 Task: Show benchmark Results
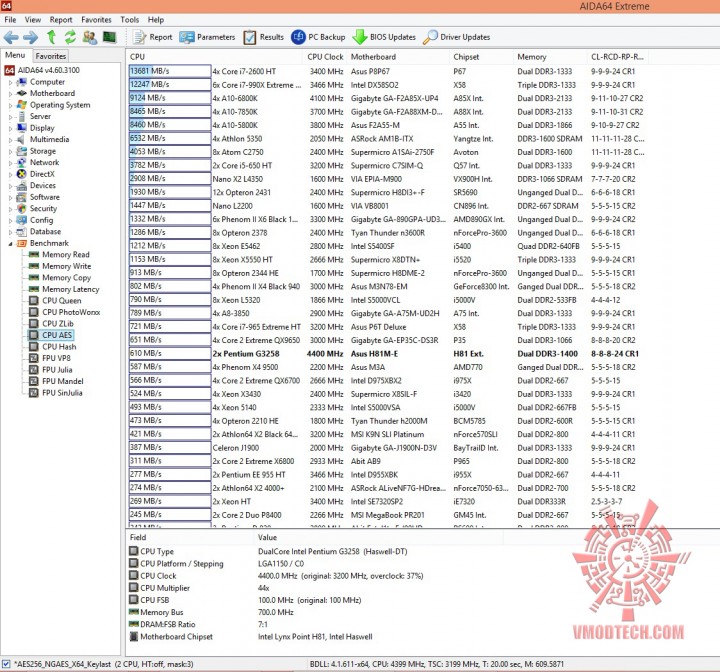[x=264, y=37]
